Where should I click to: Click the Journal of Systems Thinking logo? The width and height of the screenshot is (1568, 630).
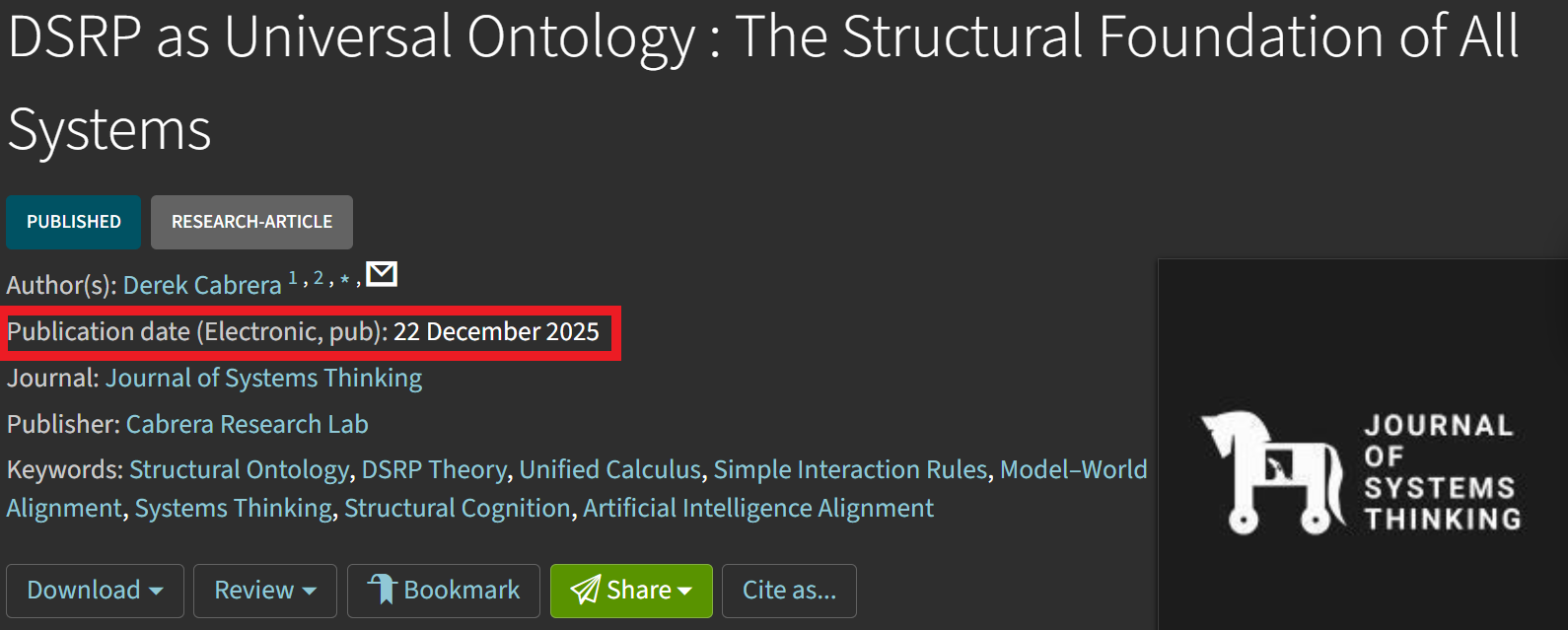coord(1361,473)
